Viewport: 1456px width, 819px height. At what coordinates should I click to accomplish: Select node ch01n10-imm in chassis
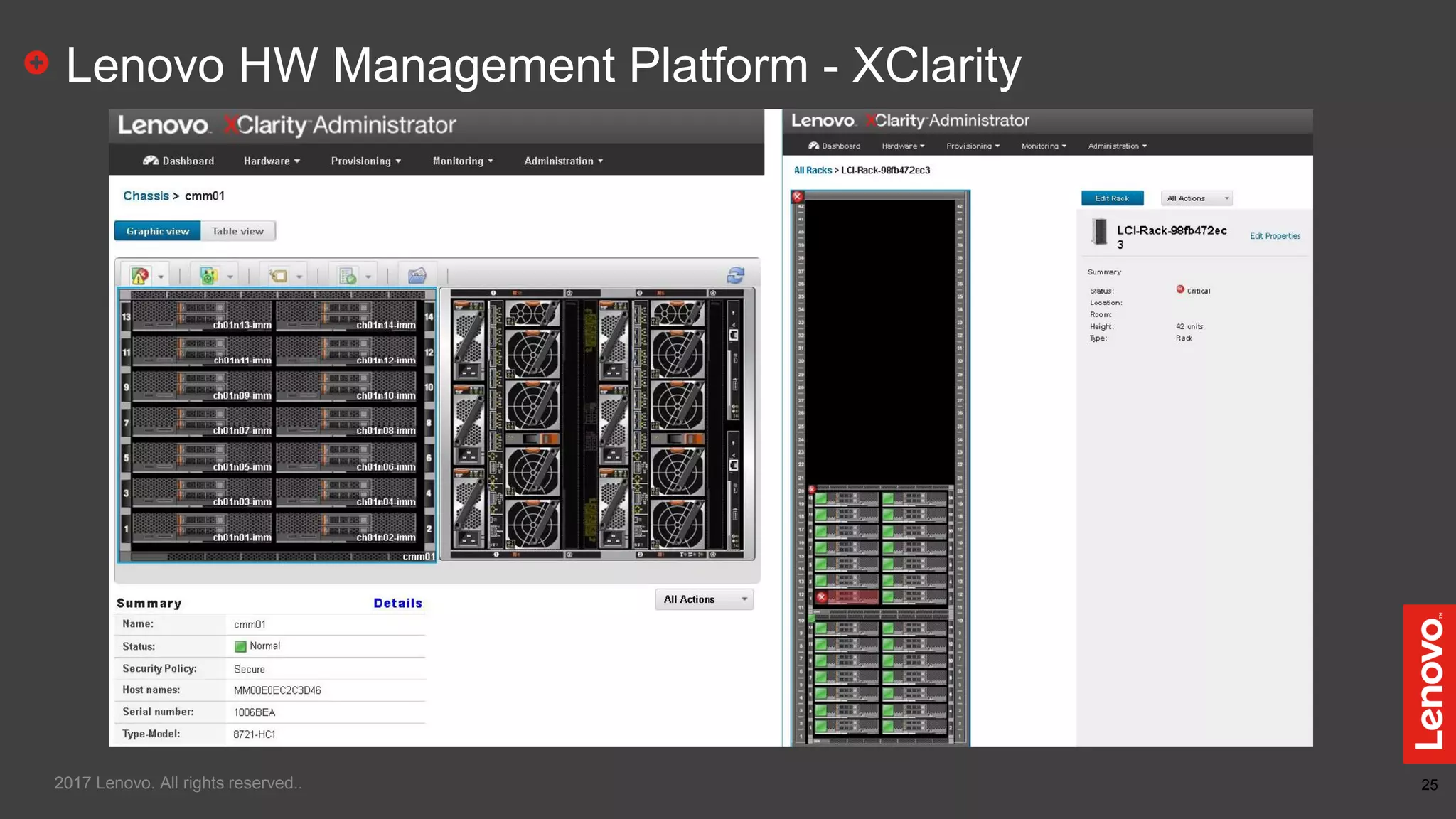point(346,386)
